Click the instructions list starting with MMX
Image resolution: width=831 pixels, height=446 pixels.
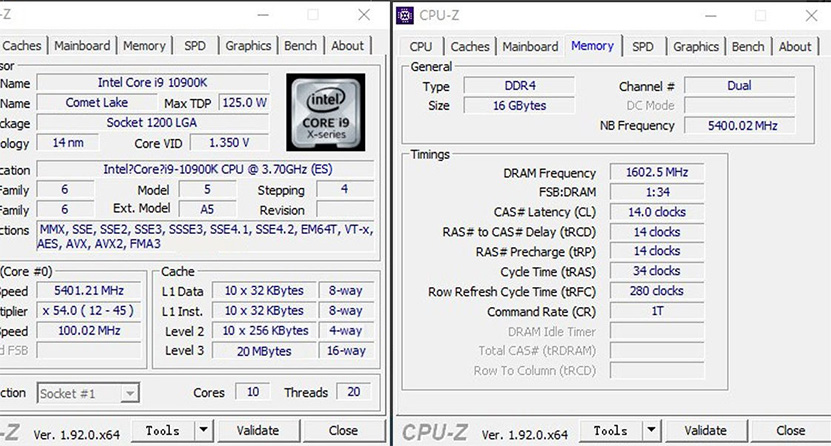click(x=206, y=237)
